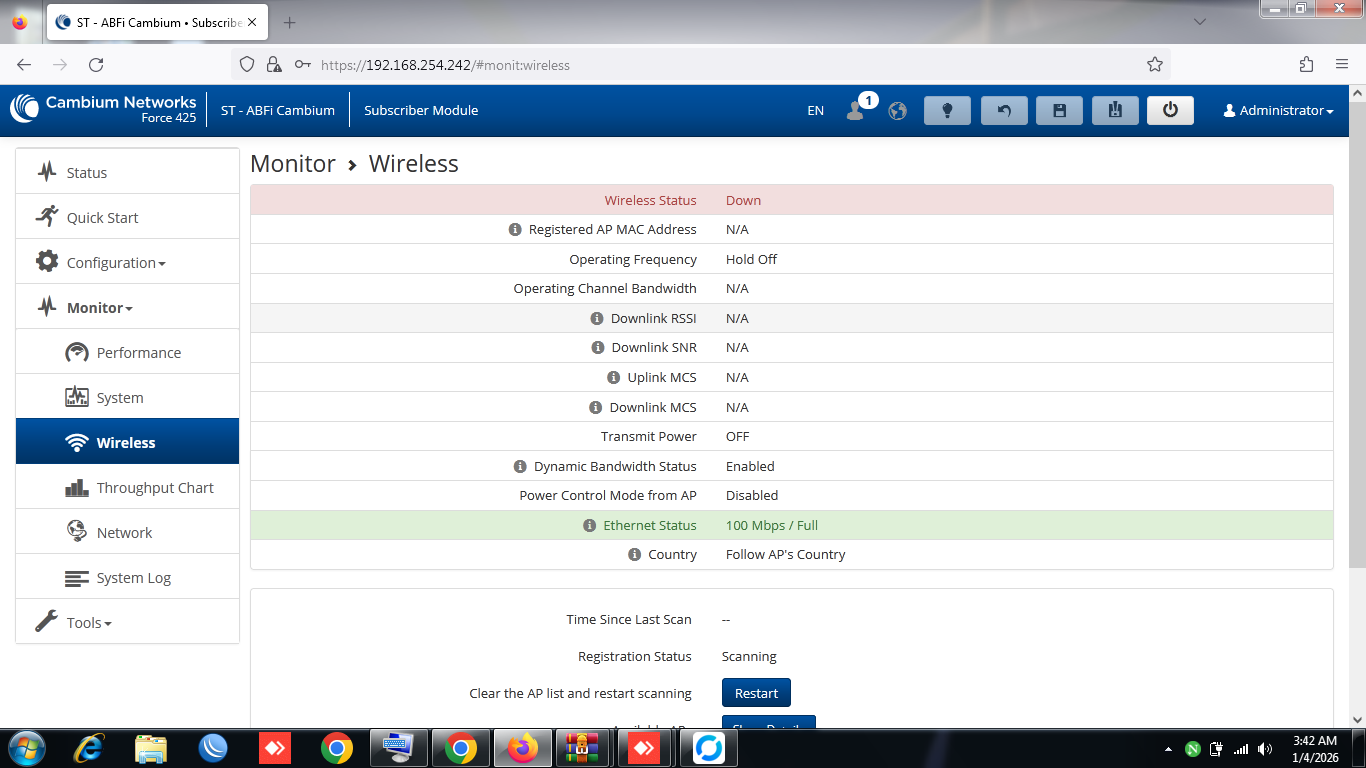Click the power reboot icon button
1366x768 pixels.
(1170, 110)
